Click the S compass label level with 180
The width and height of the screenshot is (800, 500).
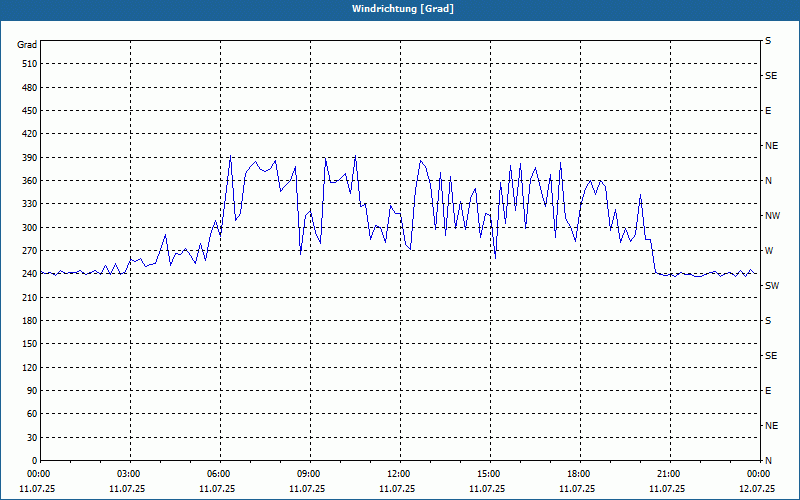[x=768, y=321]
